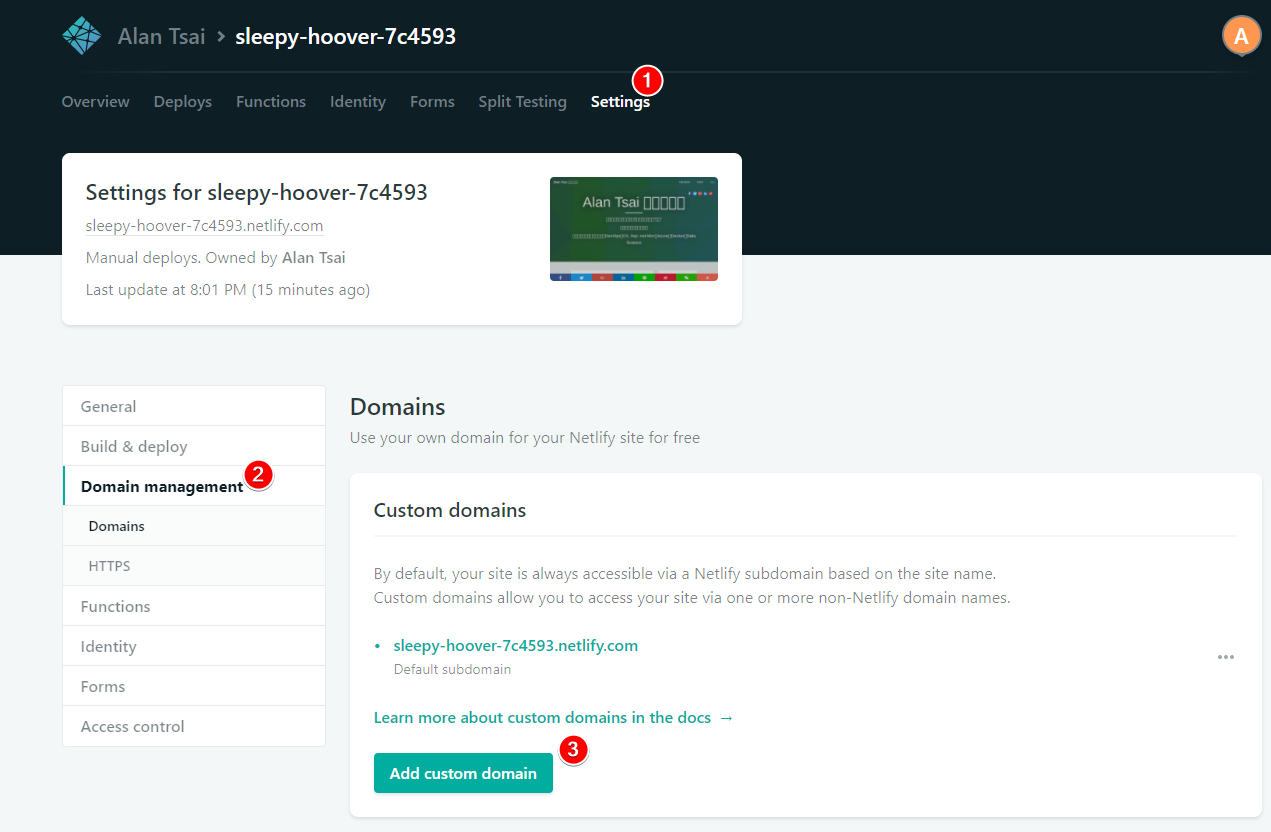Click the Alan Tsai team breadcrumb
The width and height of the screenshot is (1271, 832).
(x=161, y=37)
